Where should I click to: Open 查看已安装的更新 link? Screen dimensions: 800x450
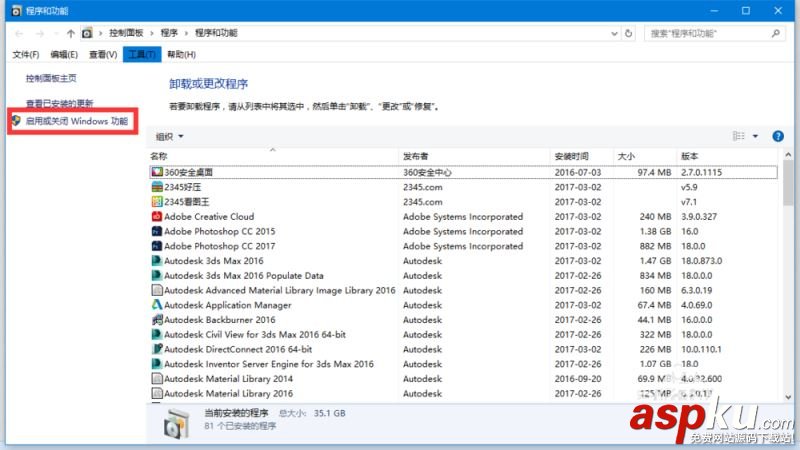tap(60, 104)
